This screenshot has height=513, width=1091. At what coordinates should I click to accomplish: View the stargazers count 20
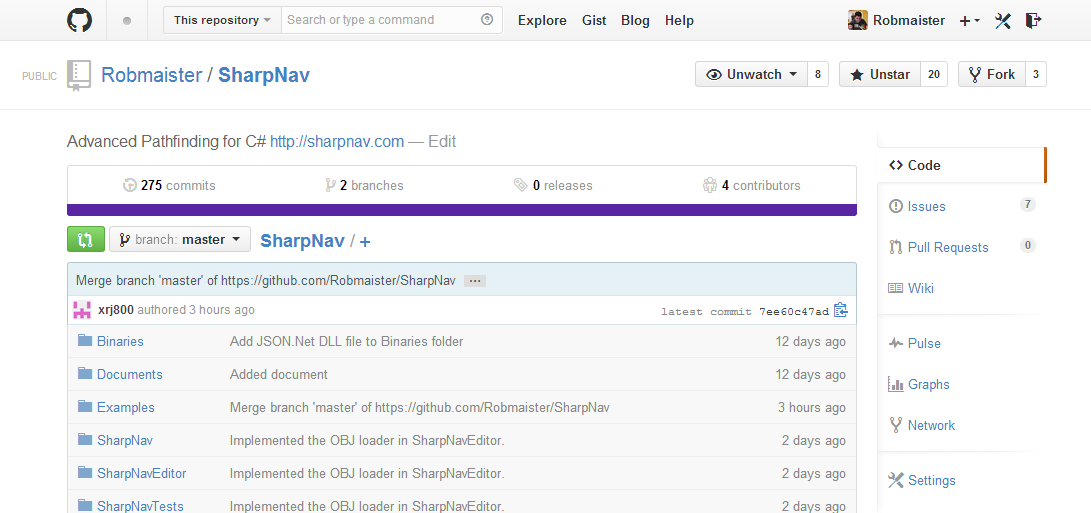[934, 74]
